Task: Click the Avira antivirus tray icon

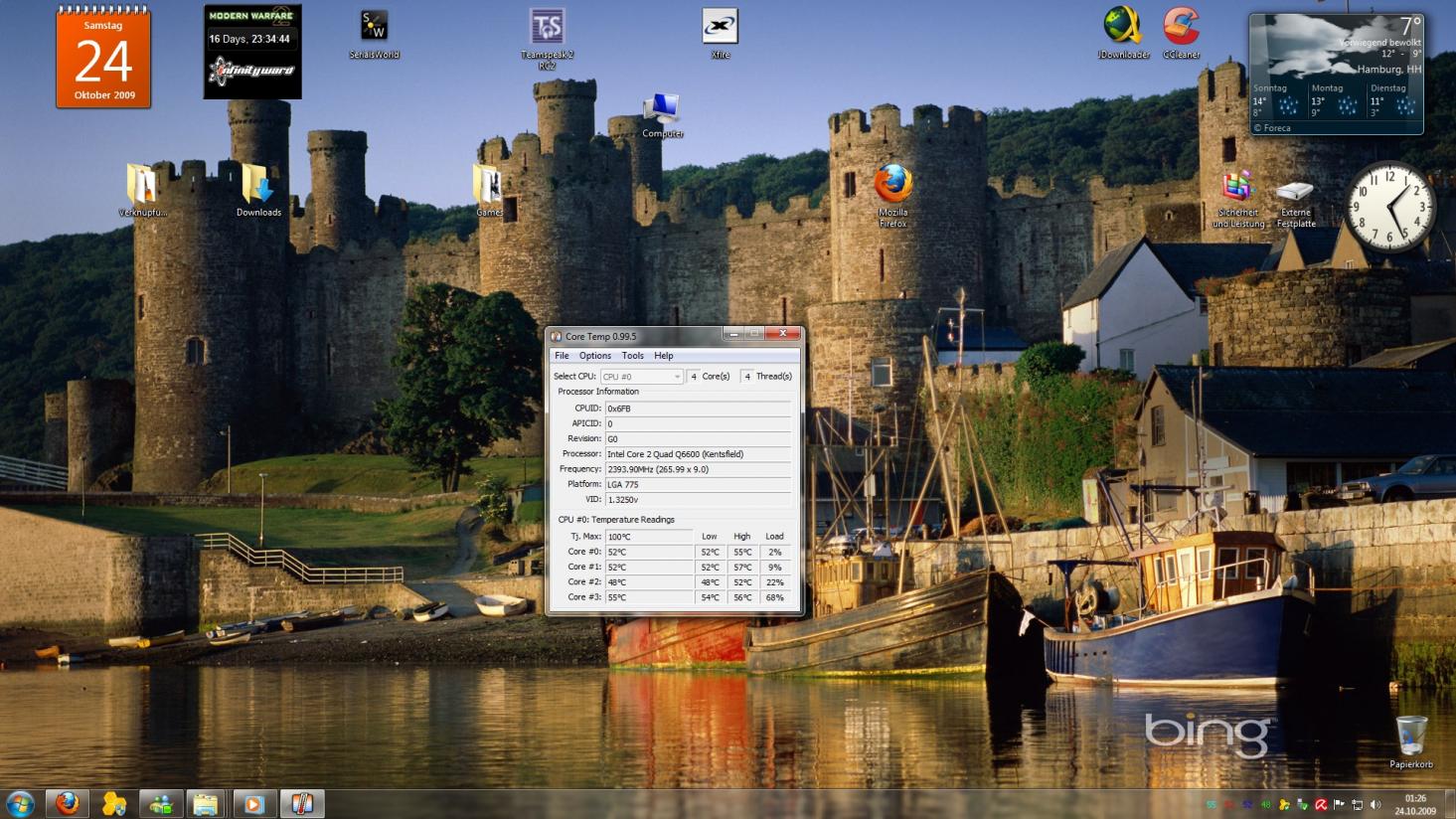Action: (1321, 805)
